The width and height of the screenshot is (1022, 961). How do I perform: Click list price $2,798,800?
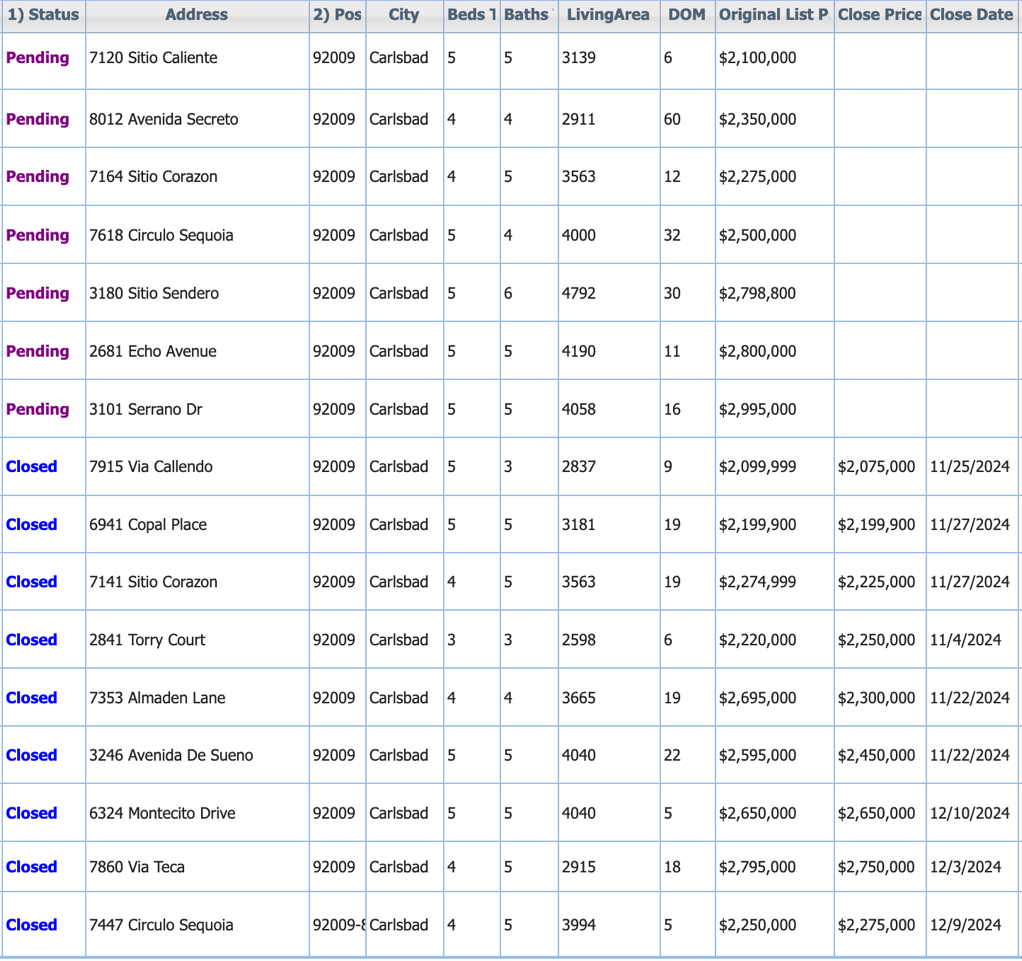(757, 293)
